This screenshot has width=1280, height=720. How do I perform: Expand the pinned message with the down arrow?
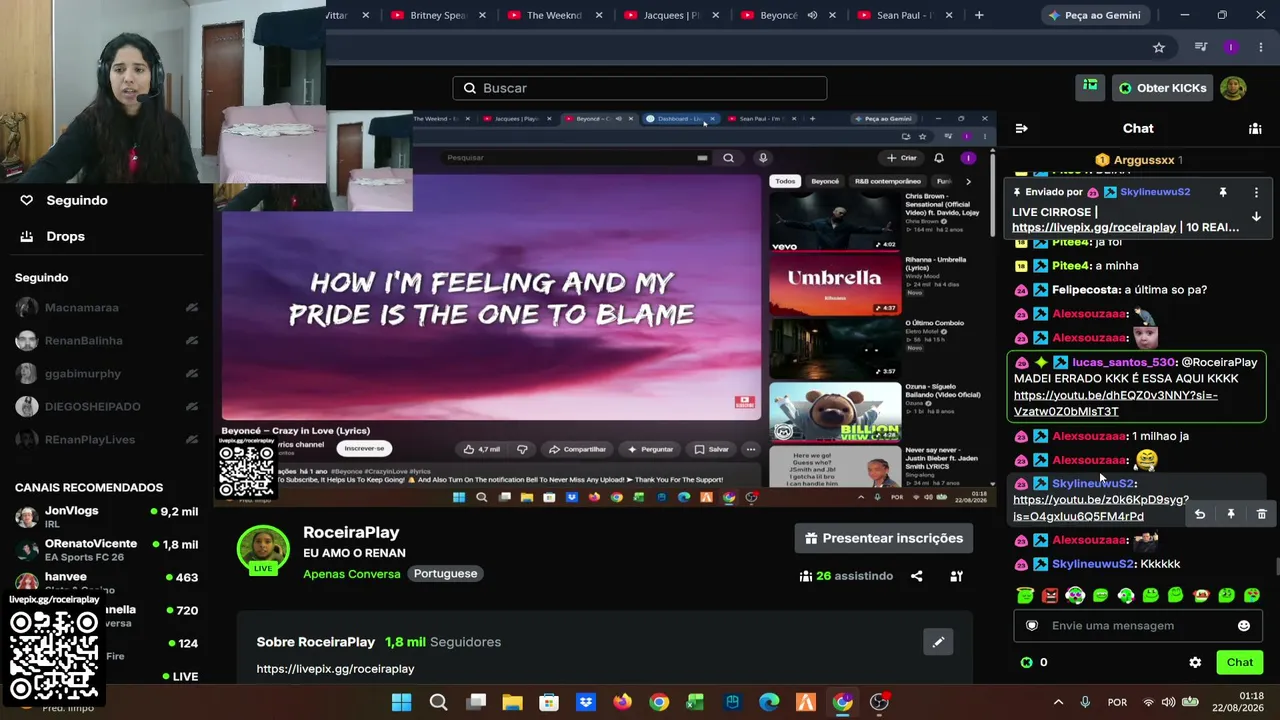[1256, 216]
